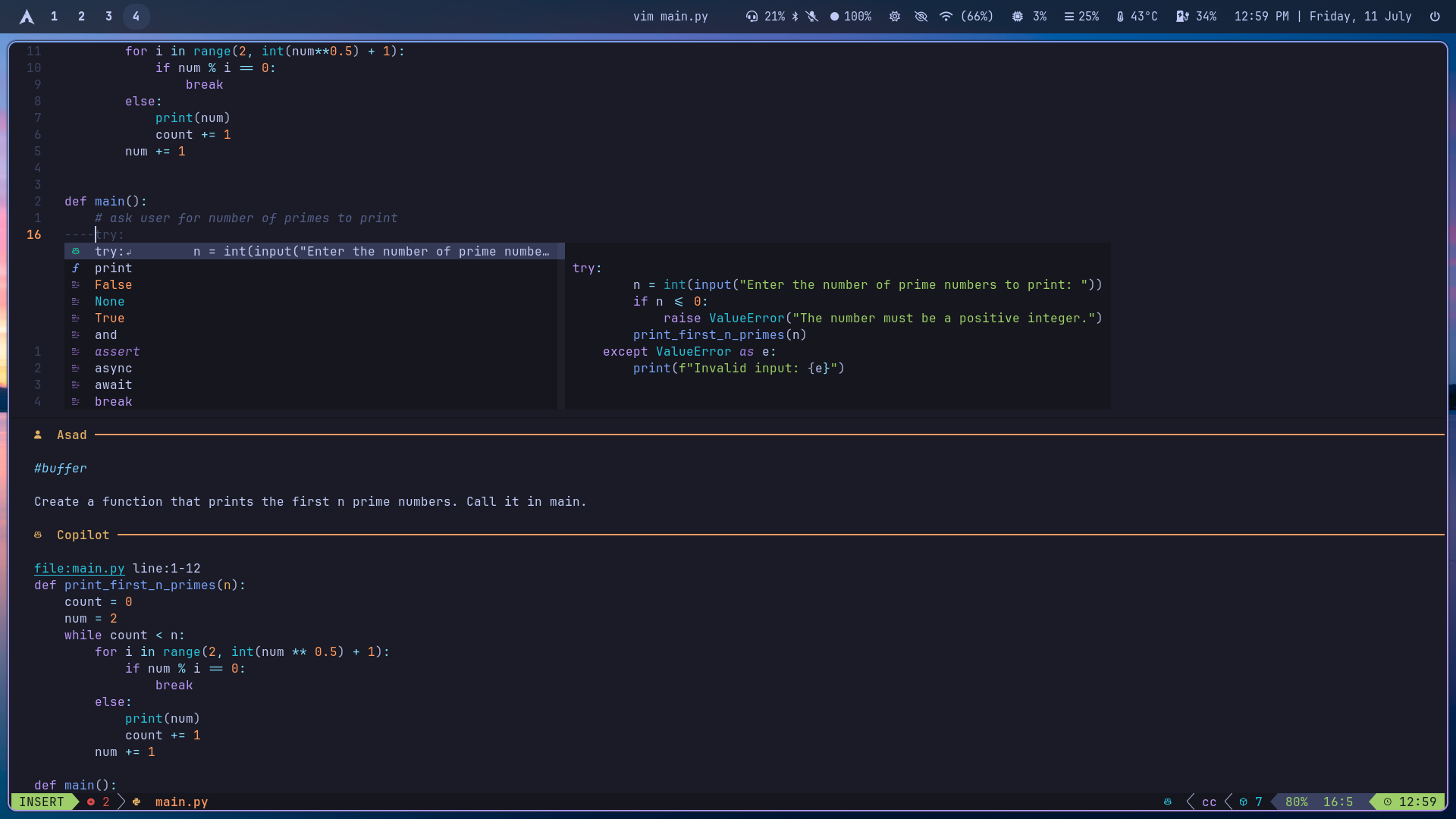Screen dimensions: 1456x819
Task: Open the brightness gear settings icon
Action: [x=895, y=16]
